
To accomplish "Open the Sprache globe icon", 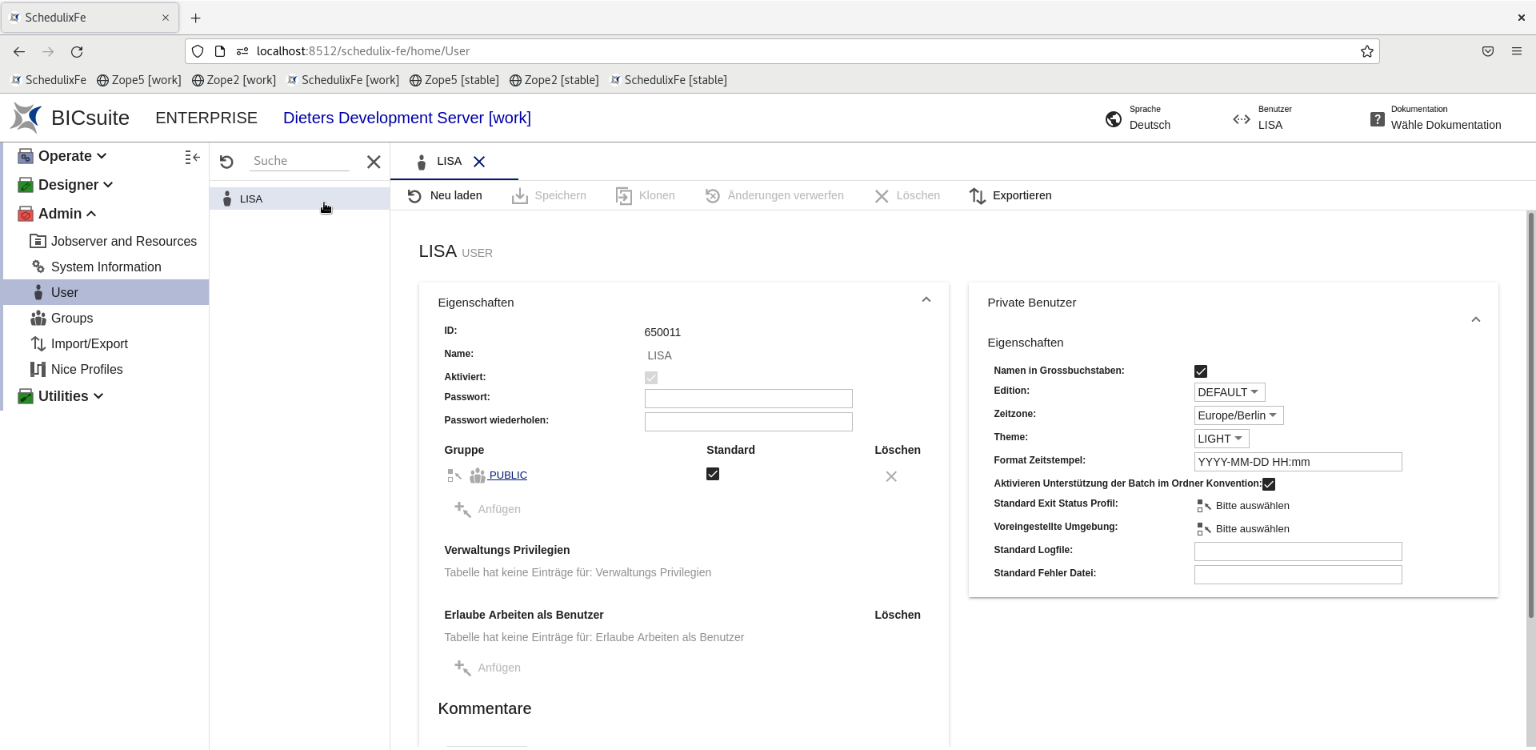I will [1113, 119].
